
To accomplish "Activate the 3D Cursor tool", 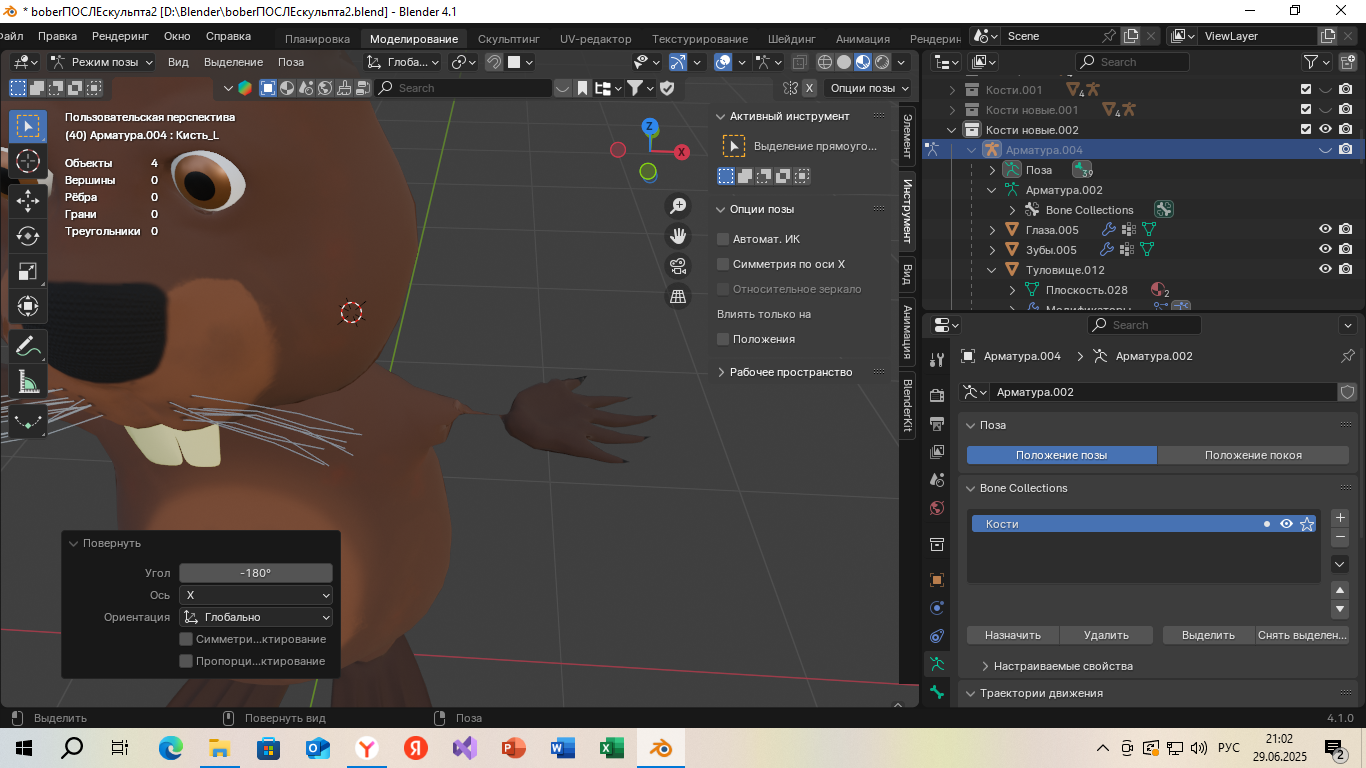I will [28, 161].
